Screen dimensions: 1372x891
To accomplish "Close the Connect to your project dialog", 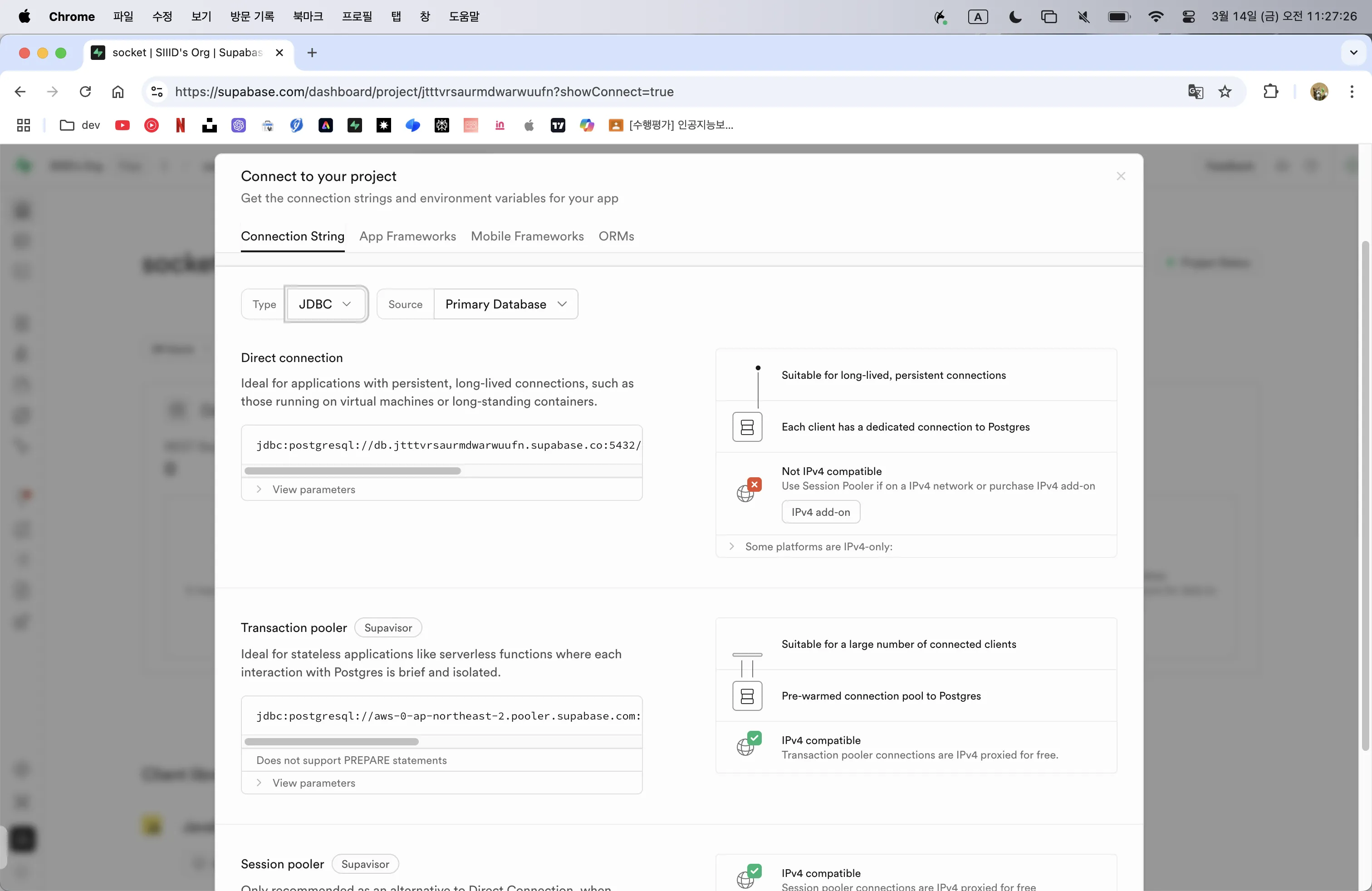I will click(x=1121, y=176).
